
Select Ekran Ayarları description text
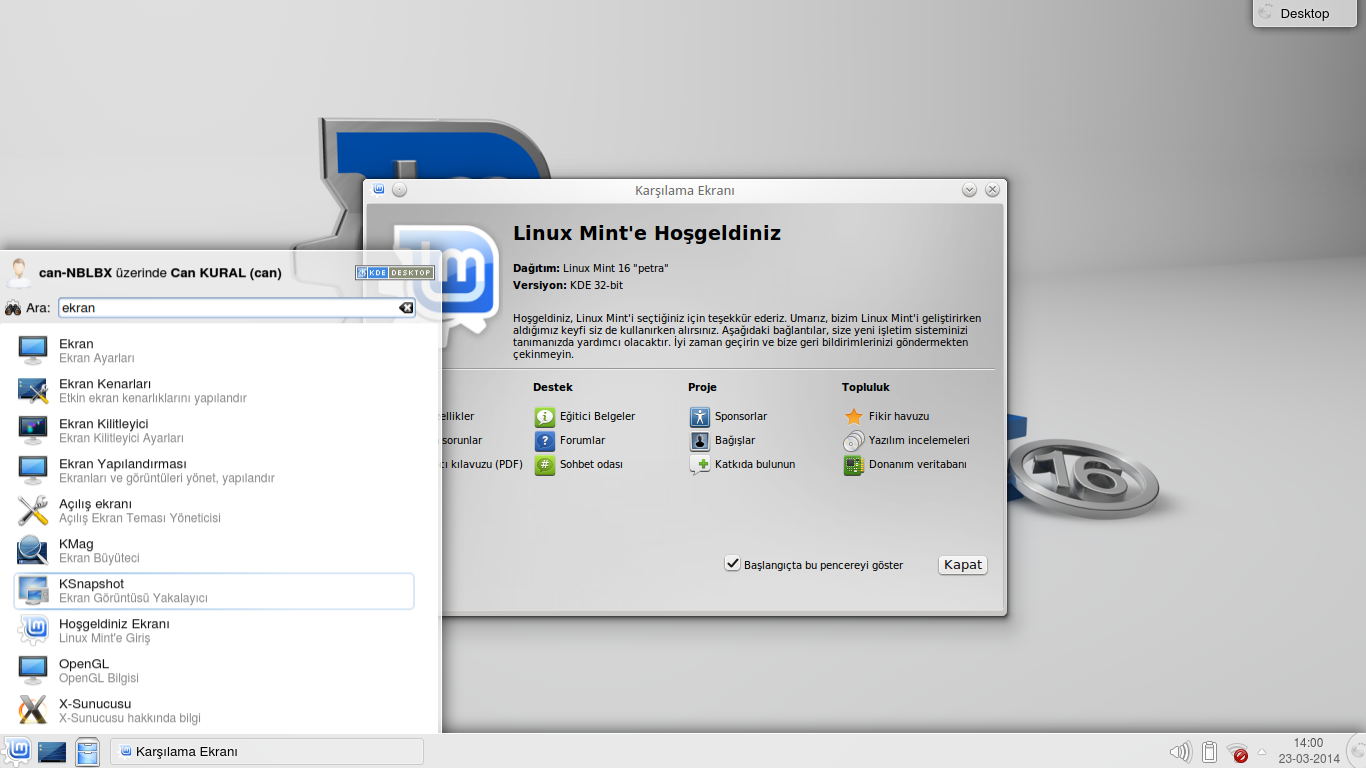click(x=97, y=358)
